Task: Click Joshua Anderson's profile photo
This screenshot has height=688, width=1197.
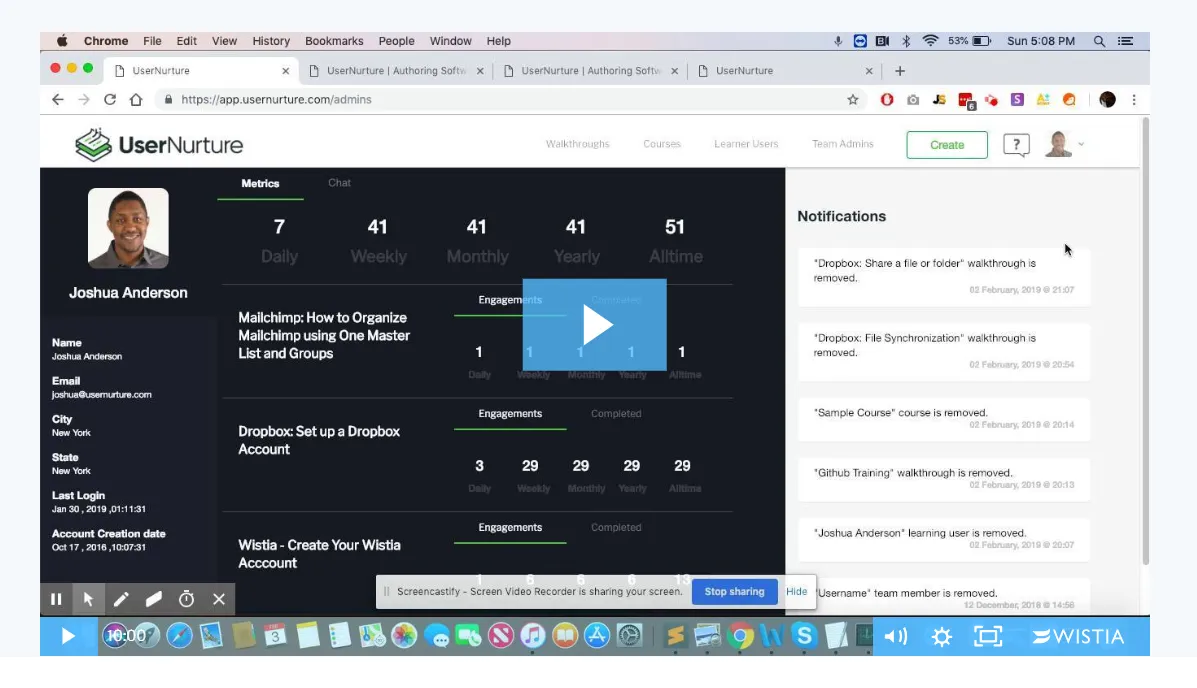Action: point(128,228)
